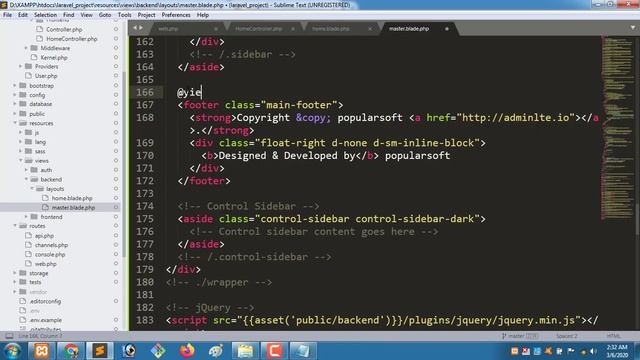
Task: Click the public folder icon
Action: pos(23,113)
